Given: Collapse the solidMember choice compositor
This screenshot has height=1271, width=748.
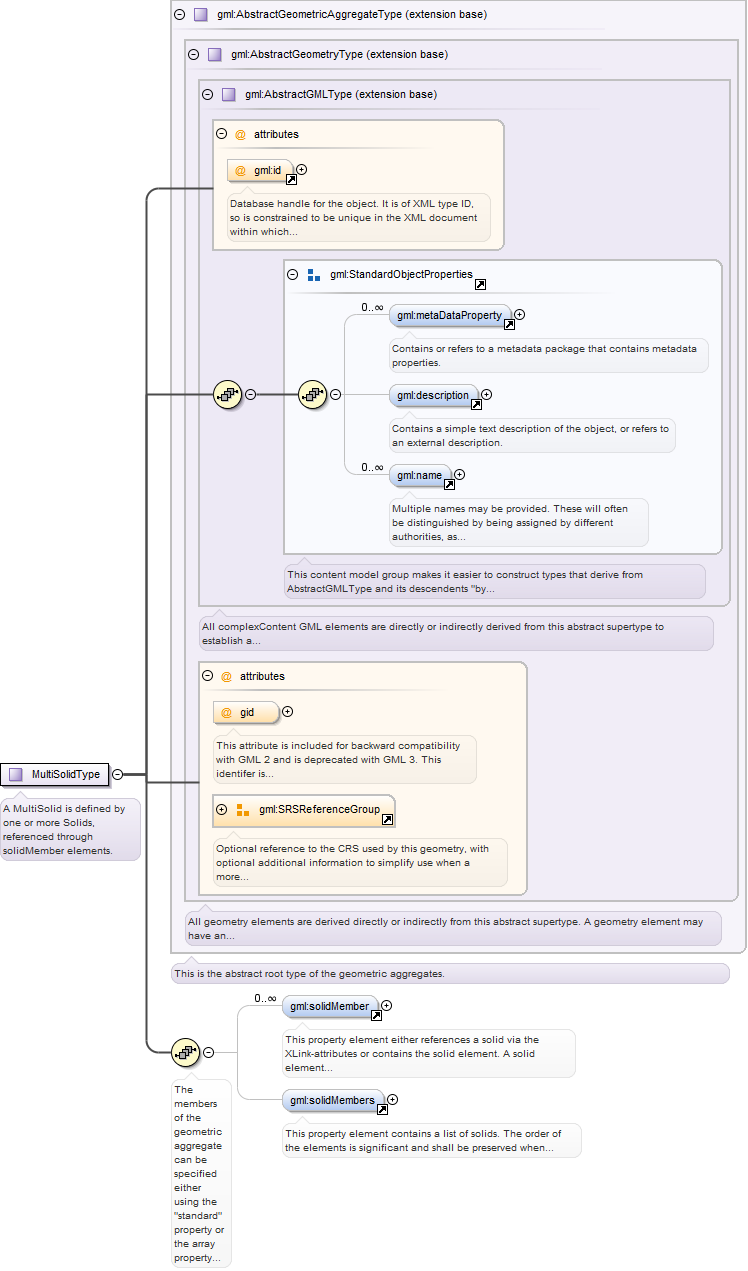Looking at the screenshot, I should click(209, 1052).
